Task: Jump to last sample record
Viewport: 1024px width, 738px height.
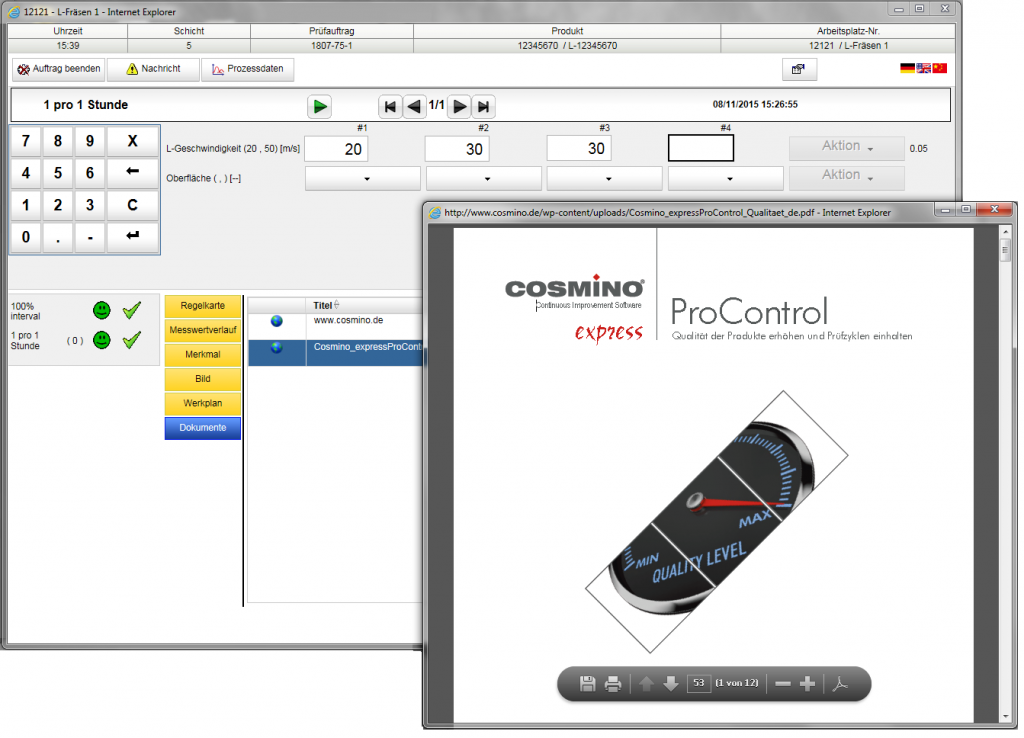Action: [483, 106]
